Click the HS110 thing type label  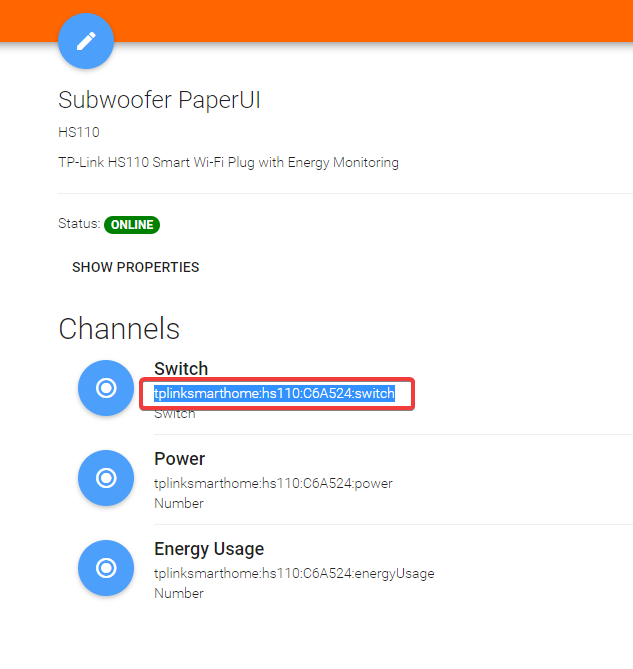pos(79,132)
